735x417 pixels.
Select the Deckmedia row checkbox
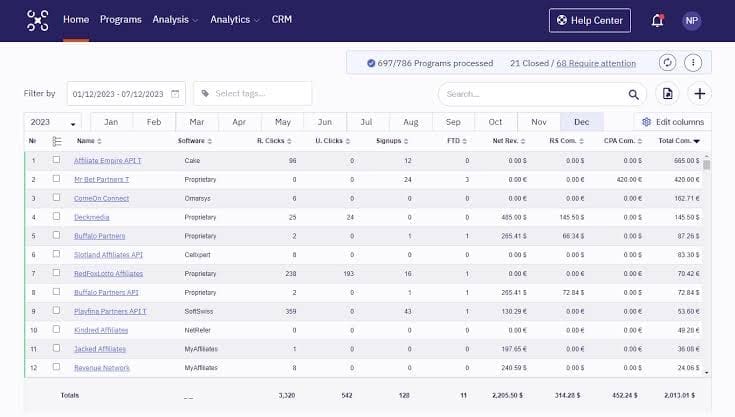point(56,217)
